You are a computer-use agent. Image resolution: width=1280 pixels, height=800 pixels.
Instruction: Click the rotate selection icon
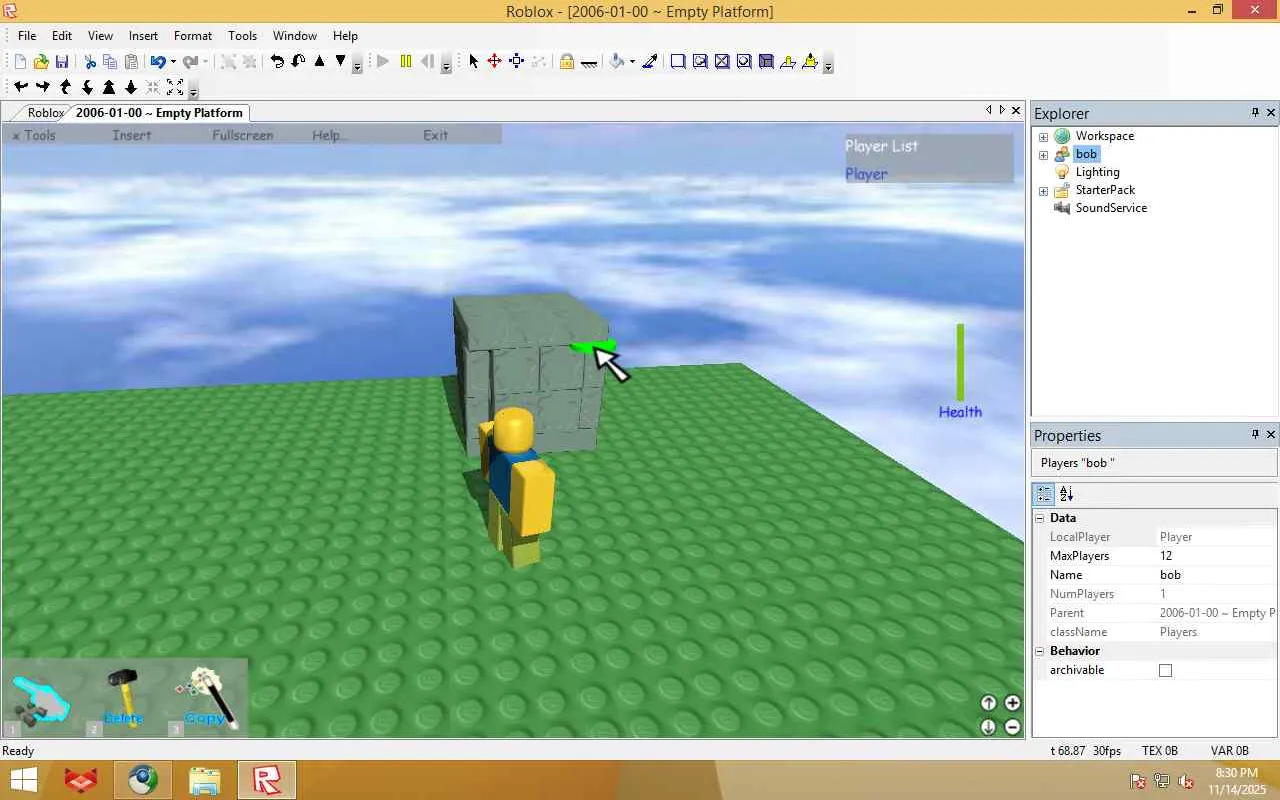pos(277,62)
